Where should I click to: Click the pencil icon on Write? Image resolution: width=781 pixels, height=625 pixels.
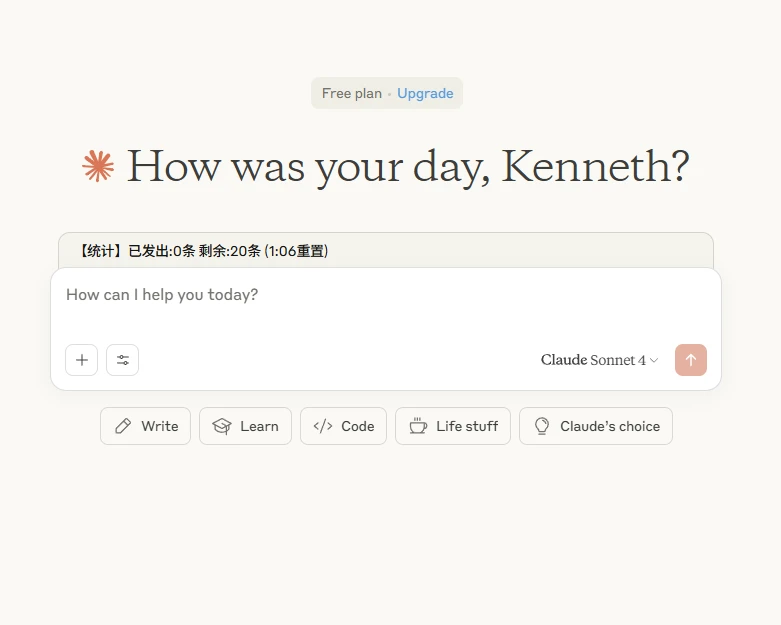click(x=123, y=426)
